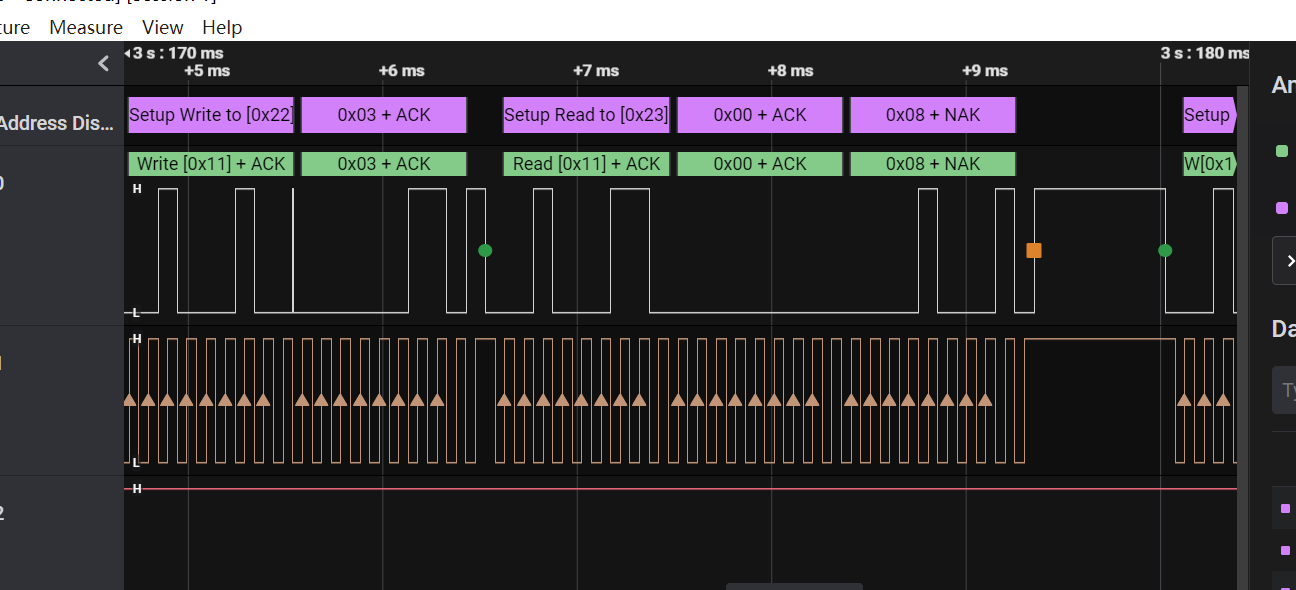Open the View menu
1296x590 pixels.
[163, 27]
